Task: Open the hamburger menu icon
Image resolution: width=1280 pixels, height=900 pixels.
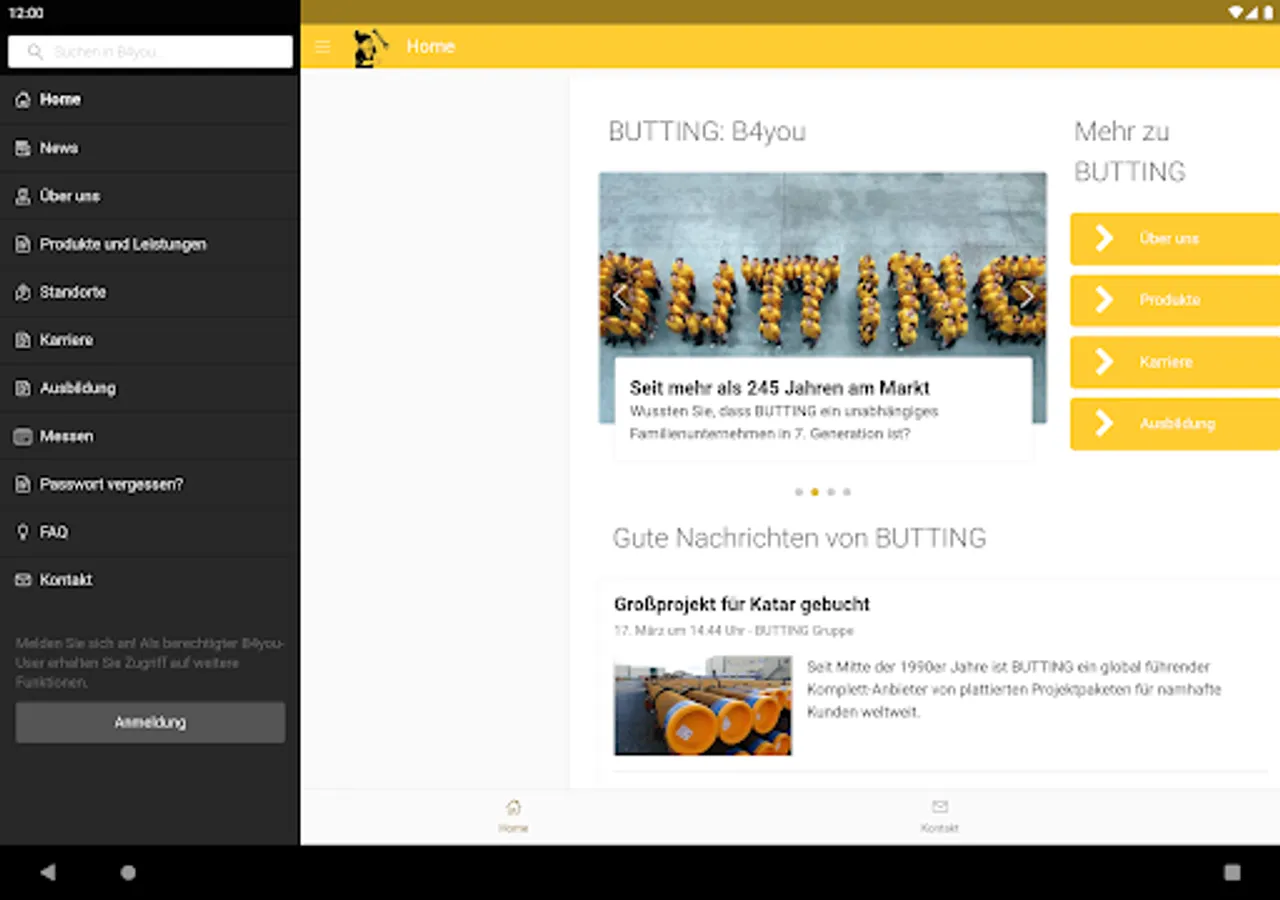Action: 322,47
